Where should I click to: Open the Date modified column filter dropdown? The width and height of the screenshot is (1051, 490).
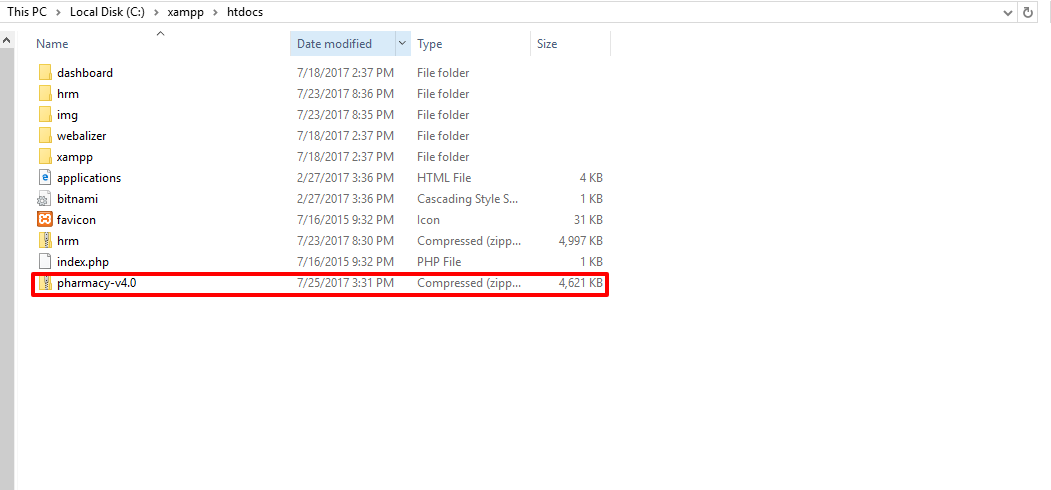click(x=402, y=44)
